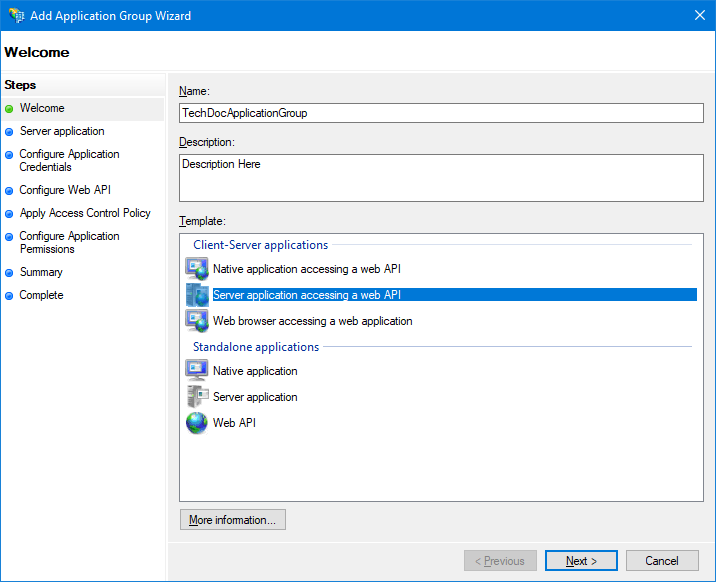The image size is (716, 582).
Task: Click the disabled Previous button
Action: (500, 561)
